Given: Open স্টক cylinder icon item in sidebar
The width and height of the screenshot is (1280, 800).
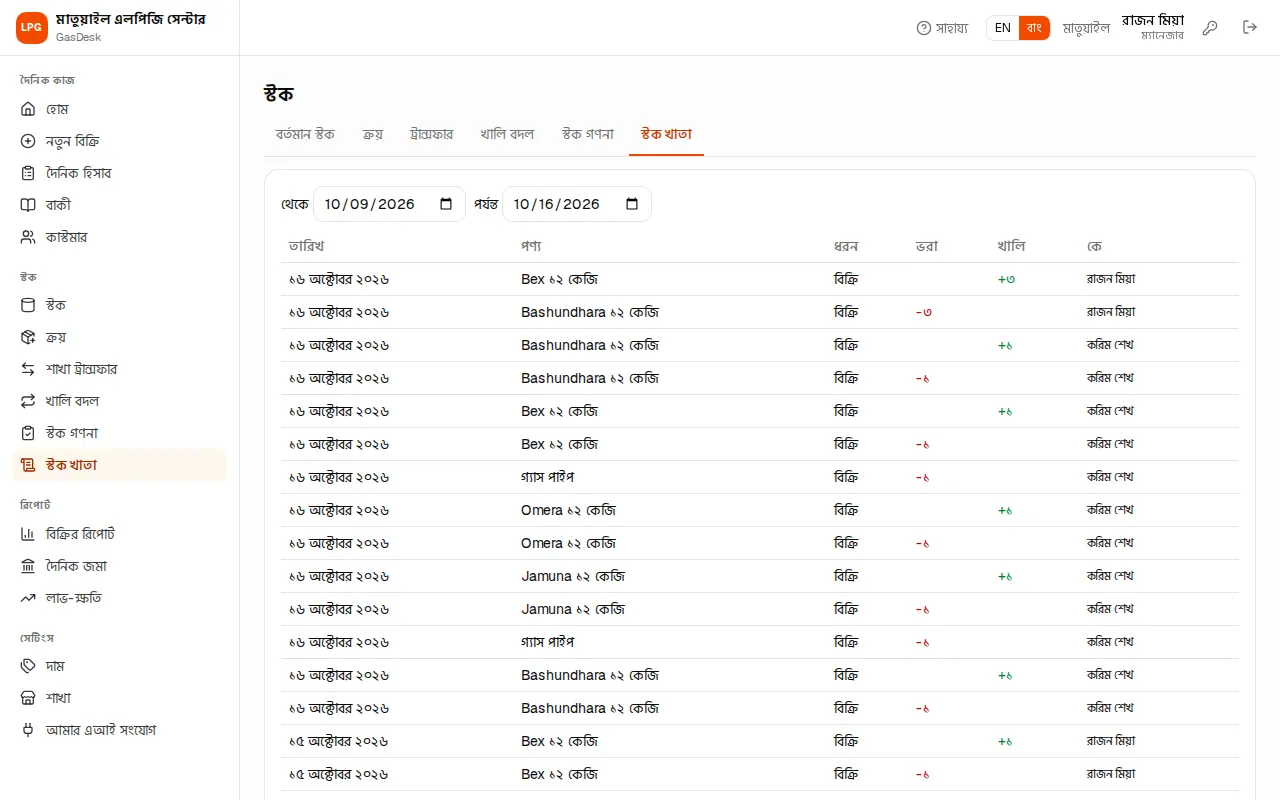Looking at the screenshot, I should [119, 305].
